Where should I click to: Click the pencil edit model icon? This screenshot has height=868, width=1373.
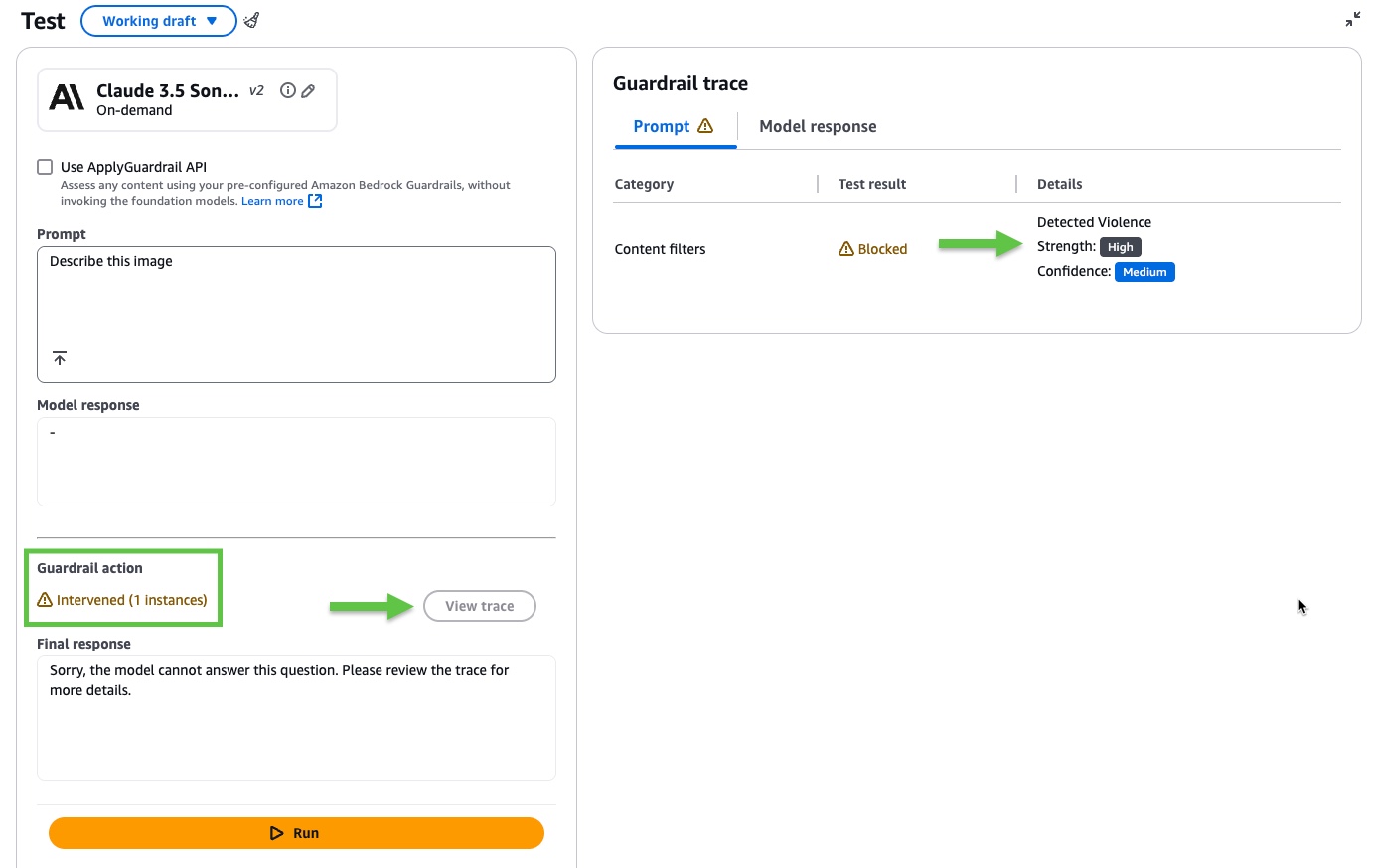[308, 91]
